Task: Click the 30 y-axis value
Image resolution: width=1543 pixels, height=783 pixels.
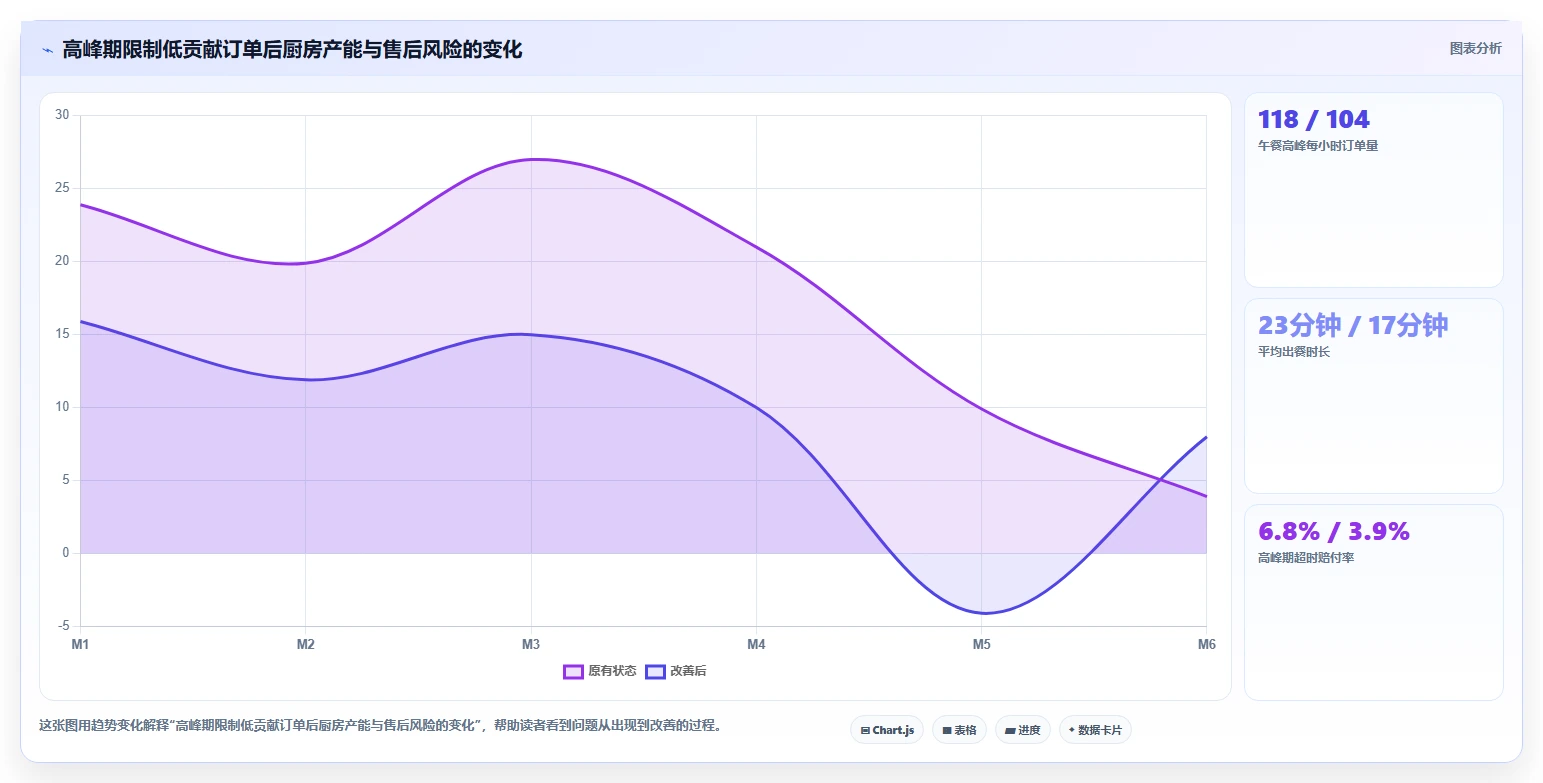Action: 62,115
